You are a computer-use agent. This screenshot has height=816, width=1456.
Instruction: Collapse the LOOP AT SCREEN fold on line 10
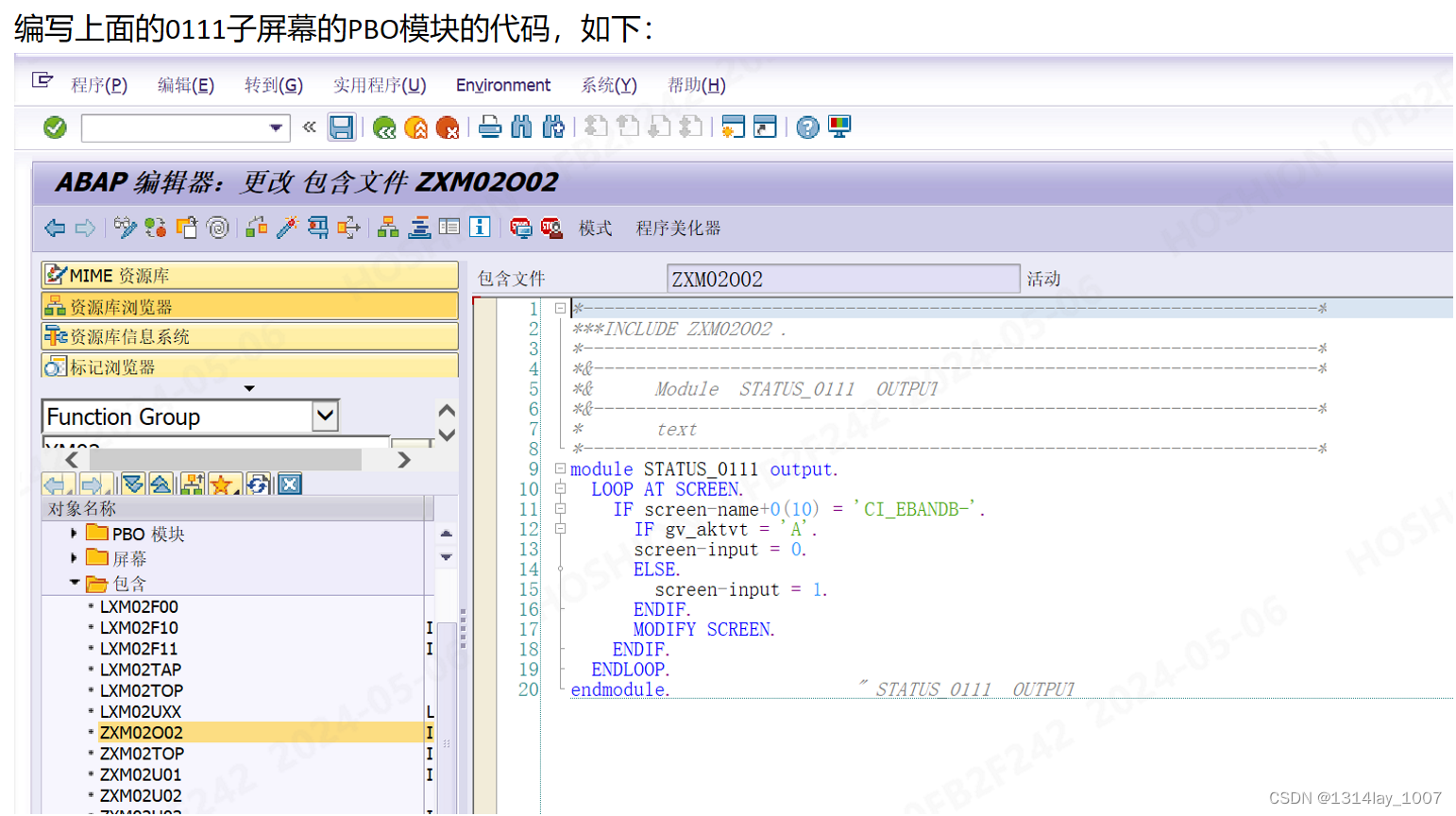tap(560, 488)
